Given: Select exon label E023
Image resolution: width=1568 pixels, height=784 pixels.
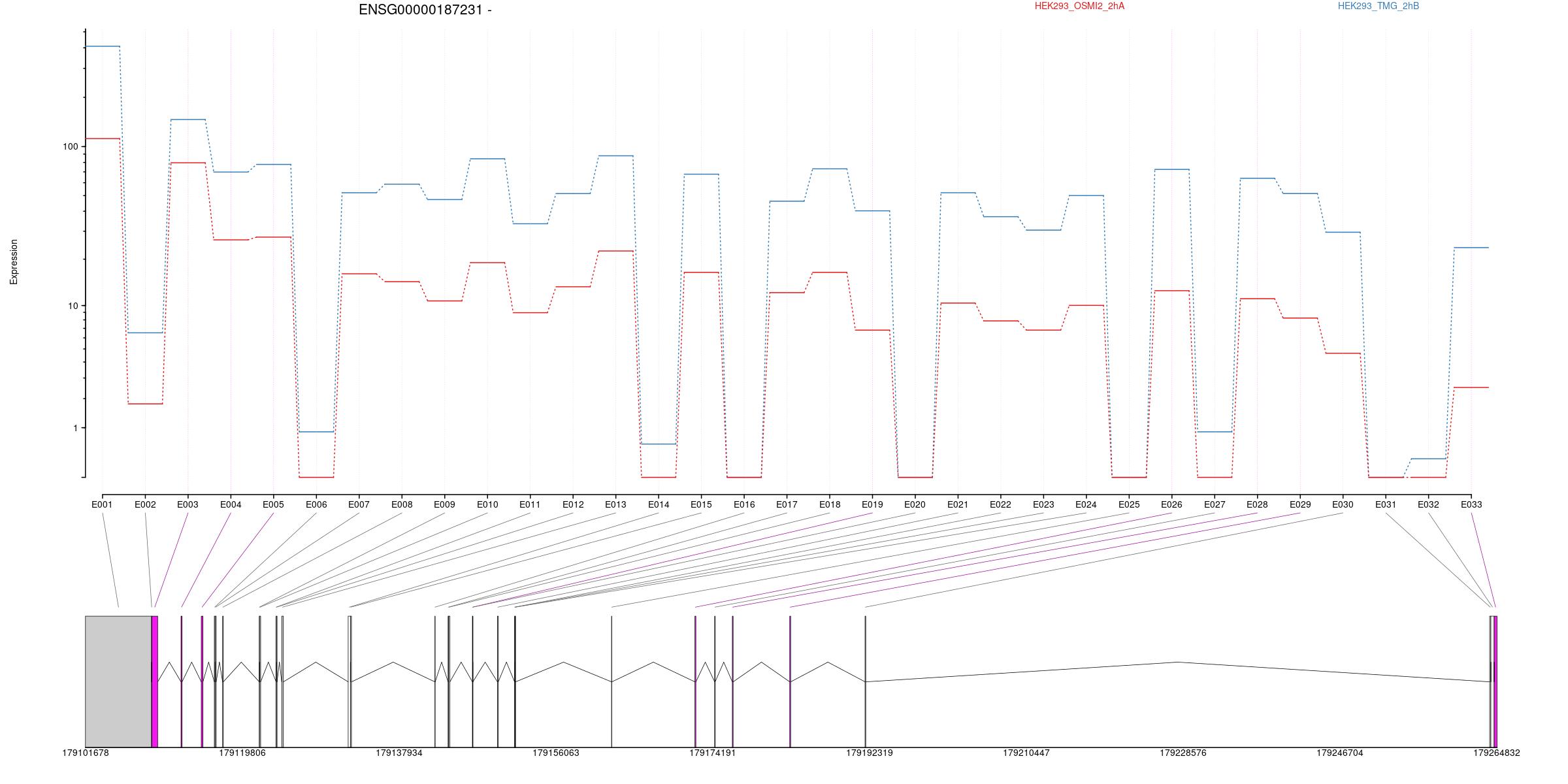Looking at the screenshot, I should 1043,504.
